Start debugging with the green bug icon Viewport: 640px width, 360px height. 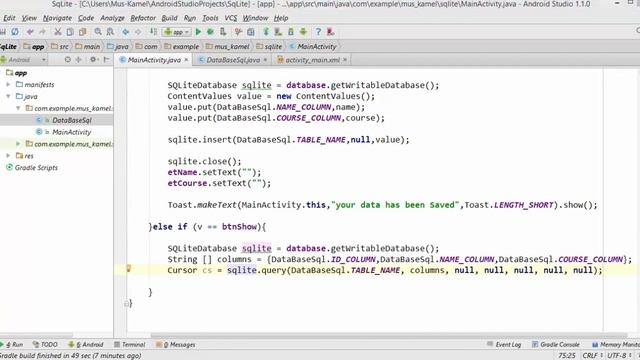211,32
